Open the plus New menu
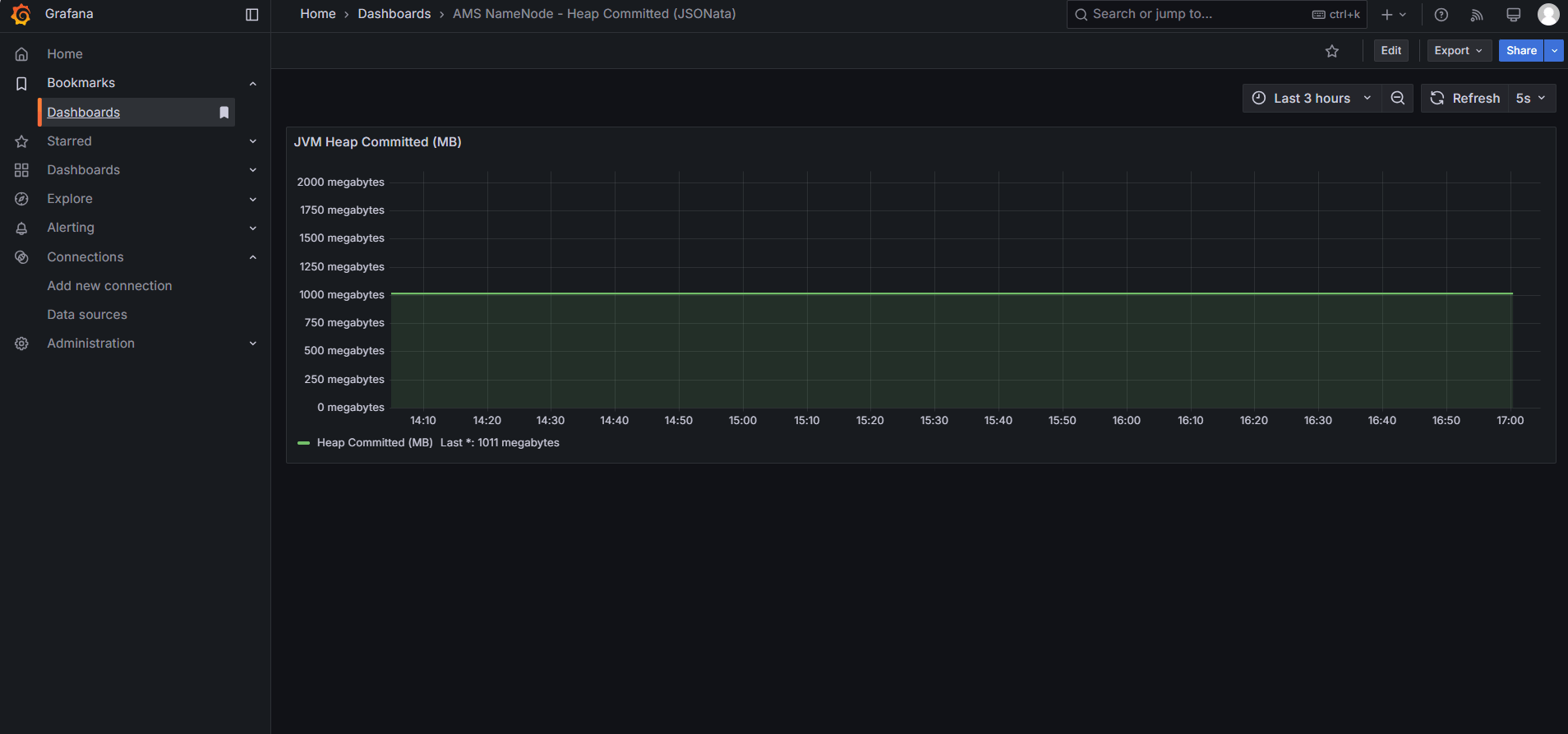Screen dimensions: 1568x734 1394,15
